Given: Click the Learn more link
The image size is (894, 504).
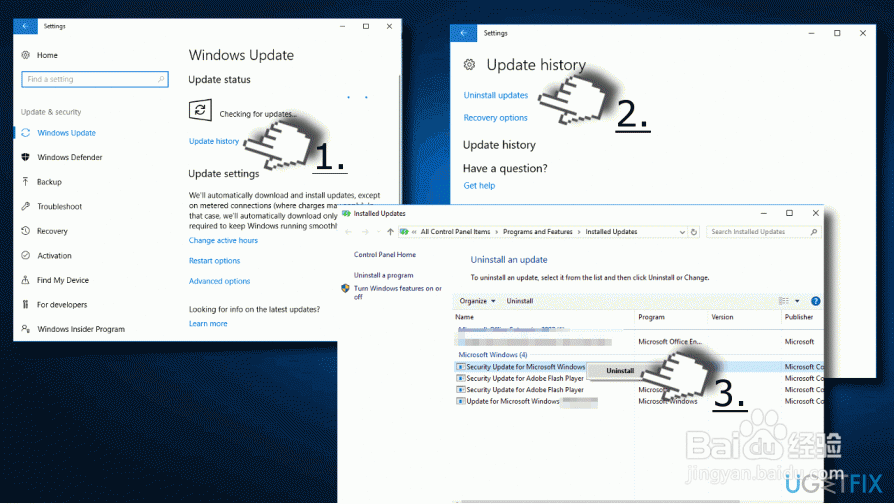Looking at the screenshot, I should tap(208, 324).
